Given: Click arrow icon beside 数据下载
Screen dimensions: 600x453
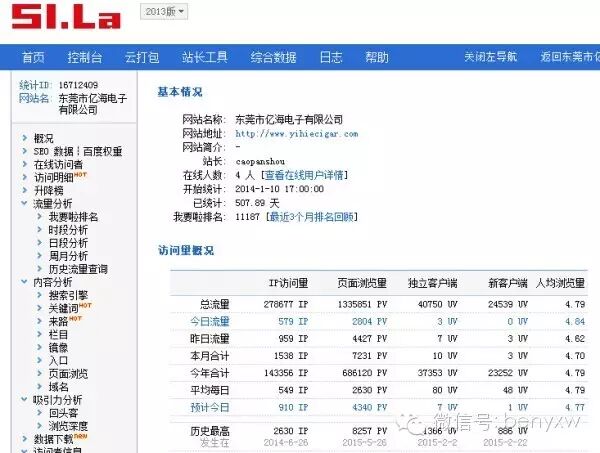Looking at the screenshot, I should [x=25, y=439].
